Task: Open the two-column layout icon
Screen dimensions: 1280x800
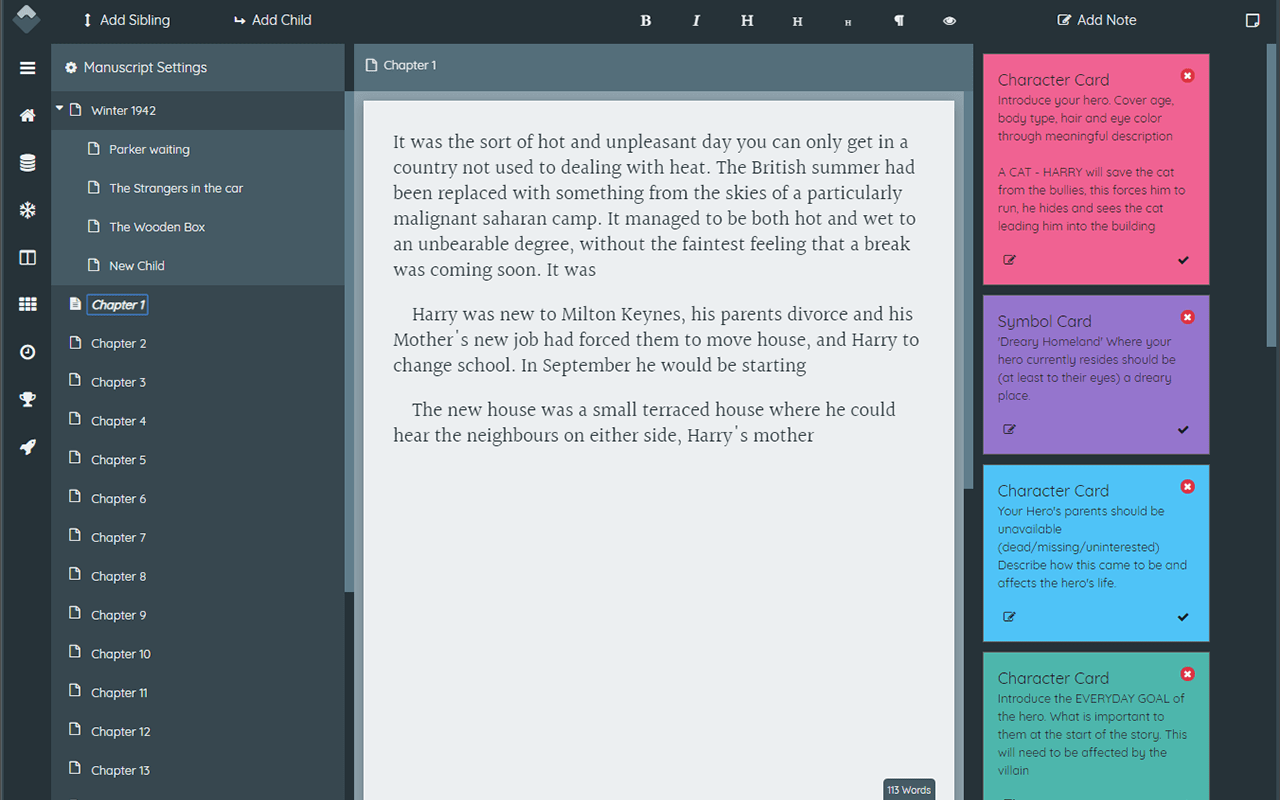Action: [27, 258]
